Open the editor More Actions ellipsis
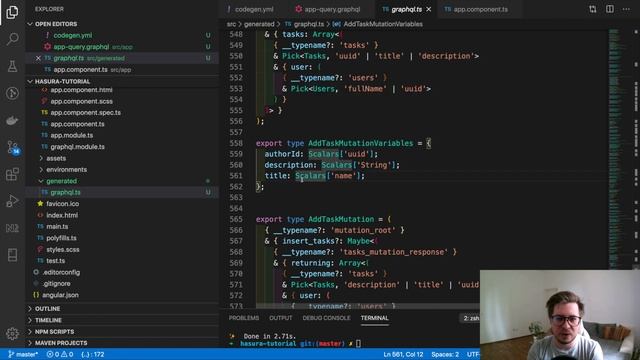Image resolution: width=640 pixels, height=360 pixels. (x=626, y=9)
